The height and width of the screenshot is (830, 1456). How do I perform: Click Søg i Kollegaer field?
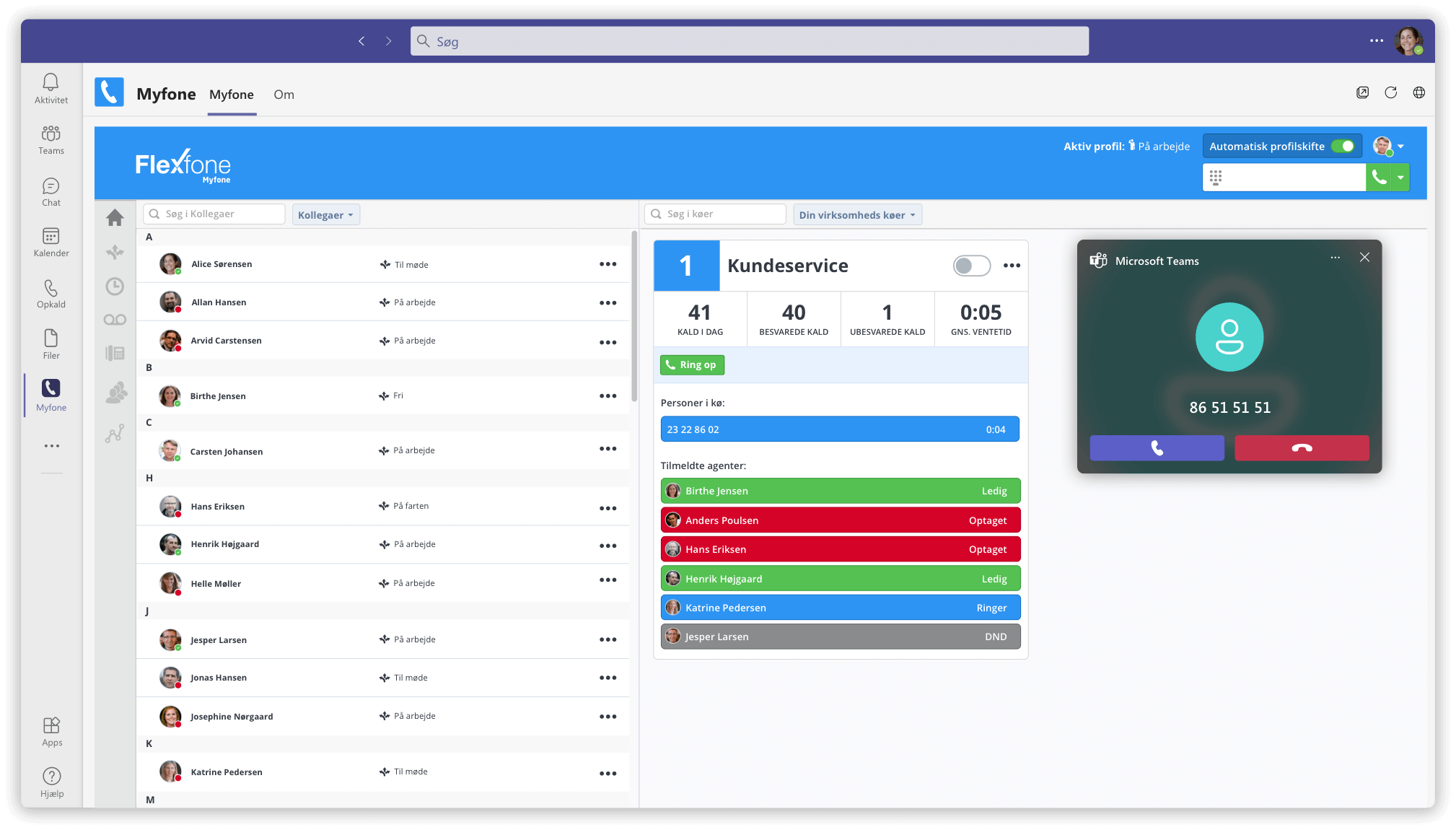pyautogui.click(x=214, y=214)
